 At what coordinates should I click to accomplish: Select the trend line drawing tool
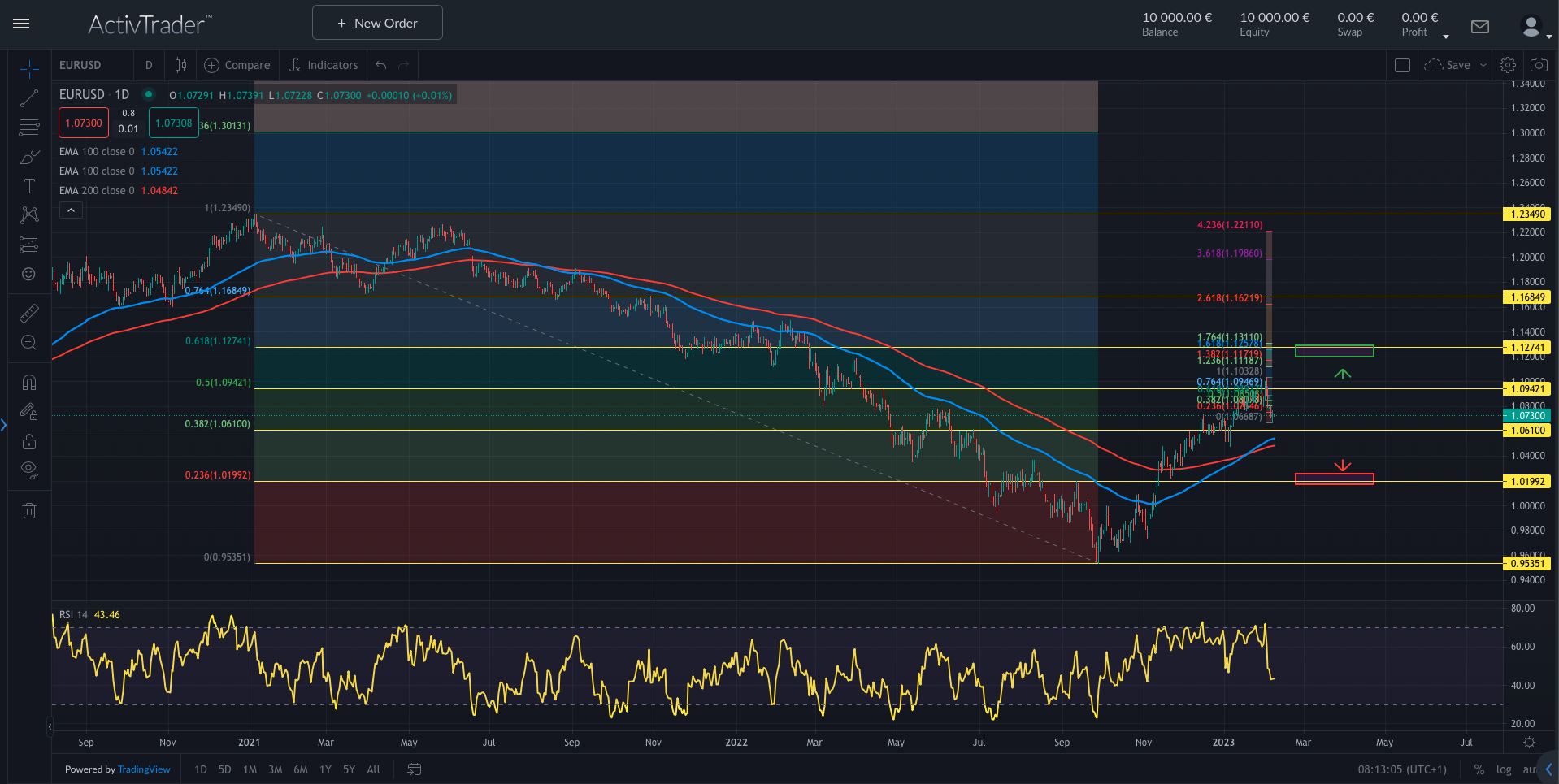29,98
